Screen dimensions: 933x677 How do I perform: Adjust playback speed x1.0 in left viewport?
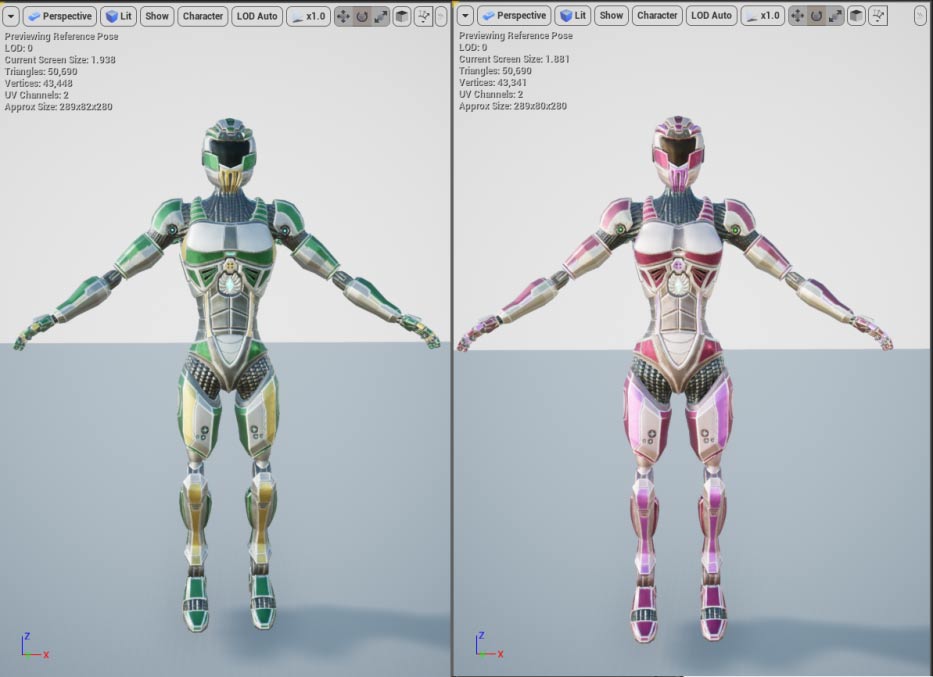click(x=308, y=16)
